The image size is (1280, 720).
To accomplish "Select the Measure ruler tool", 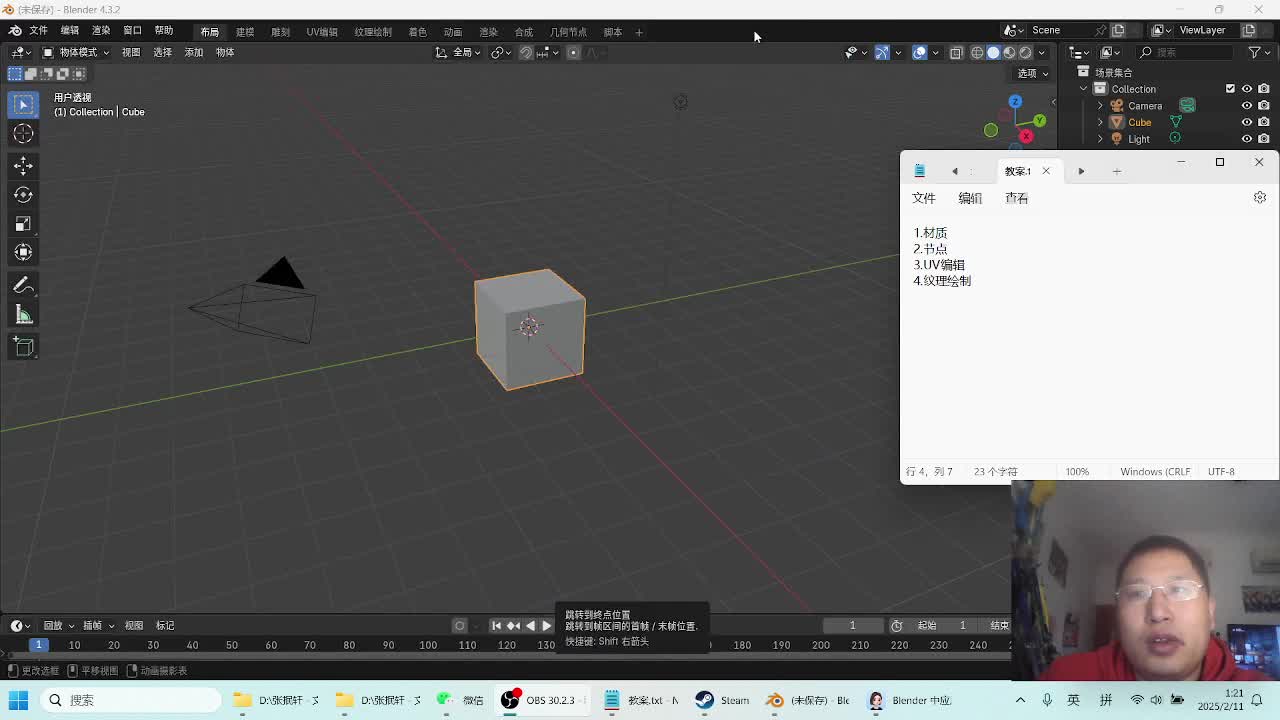I will (x=23, y=316).
